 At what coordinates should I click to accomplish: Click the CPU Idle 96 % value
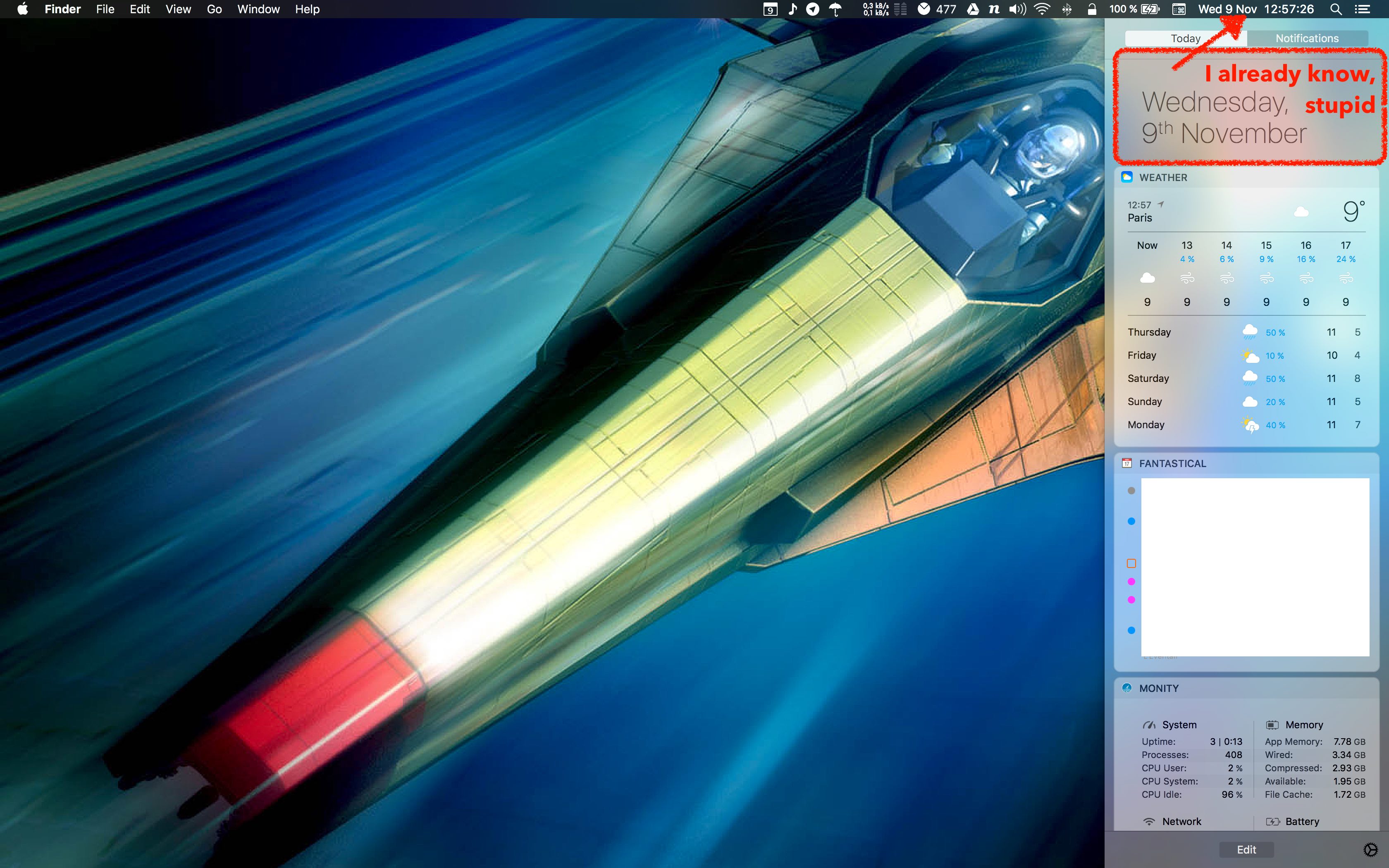point(1232,794)
